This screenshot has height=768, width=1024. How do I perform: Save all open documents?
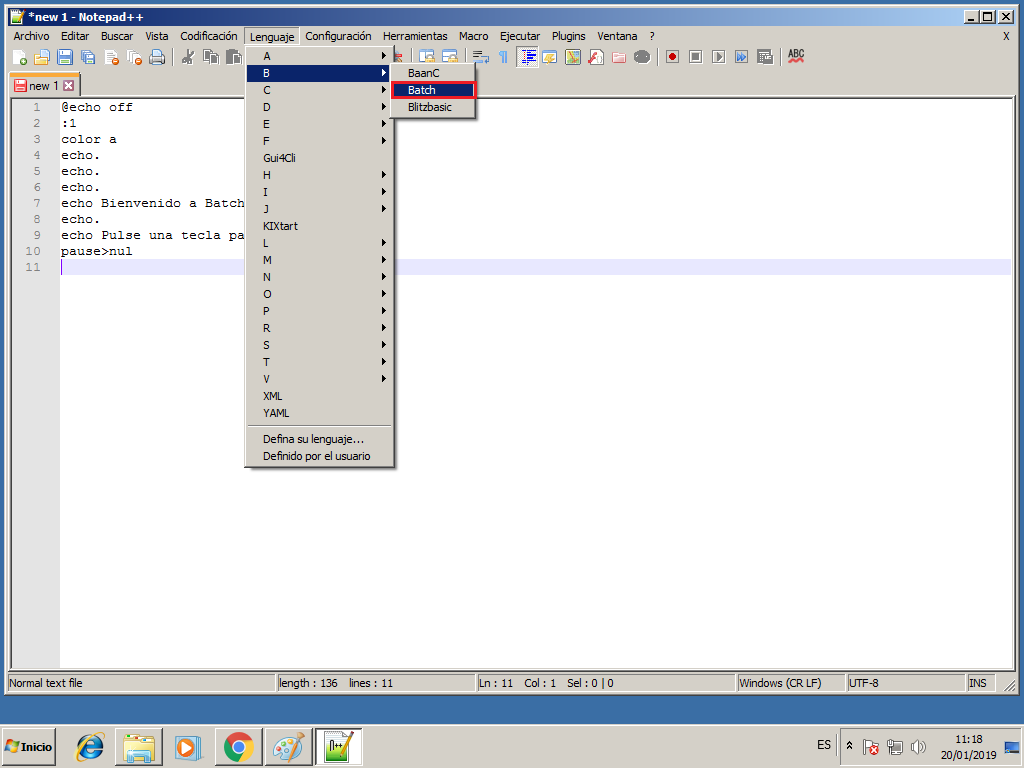point(88,57)
